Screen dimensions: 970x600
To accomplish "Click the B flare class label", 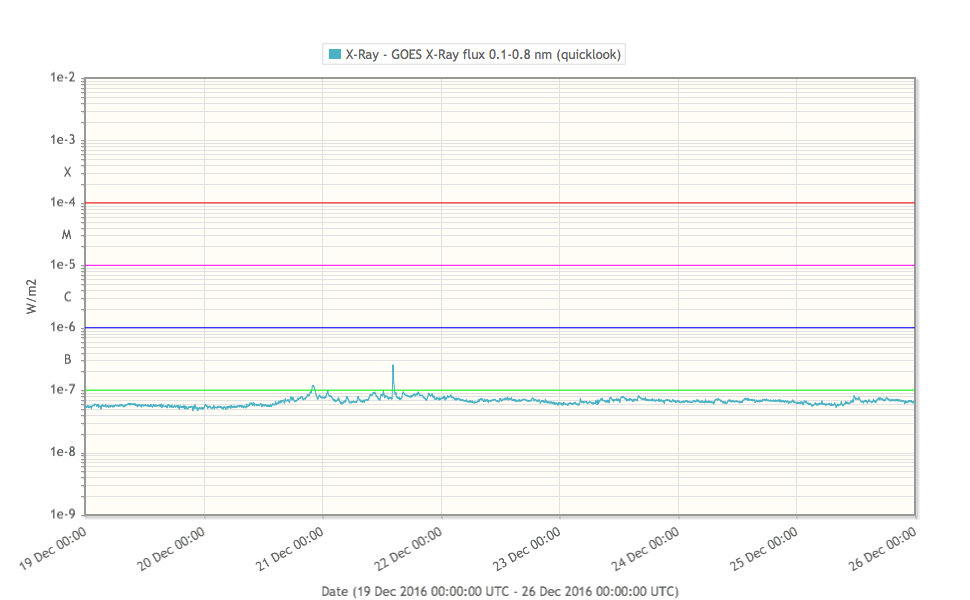I will pyautogui.click(x=67, y=360).
